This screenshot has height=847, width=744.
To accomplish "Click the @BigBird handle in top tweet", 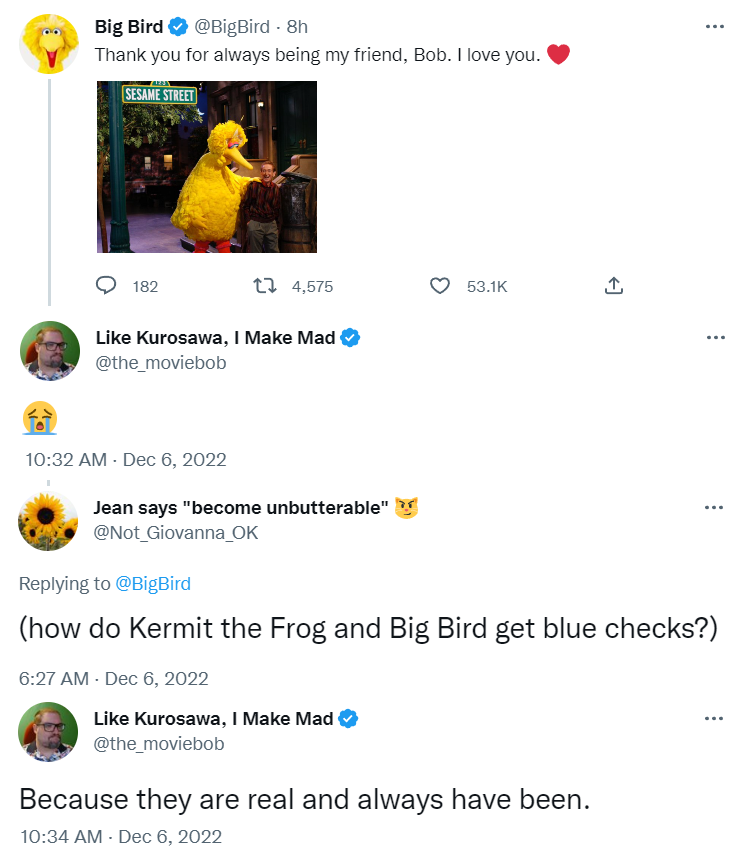I will point(232,26).
